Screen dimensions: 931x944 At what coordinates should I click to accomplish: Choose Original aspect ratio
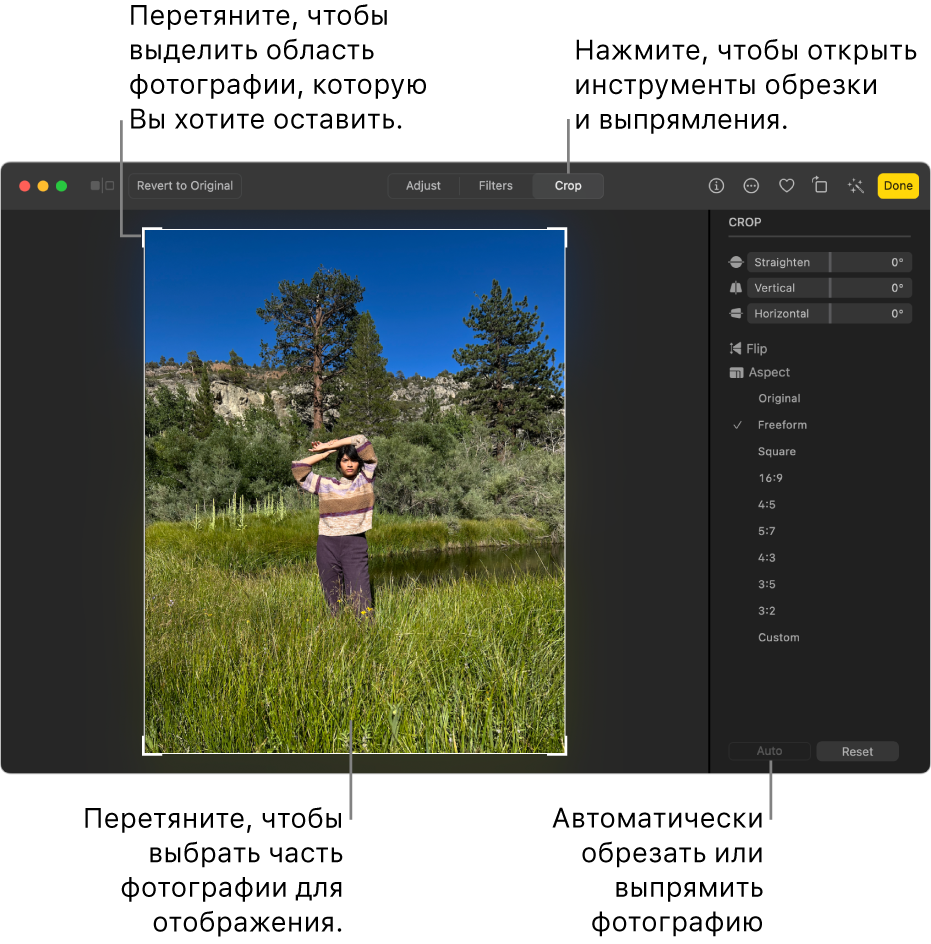(x=779, y=399)
